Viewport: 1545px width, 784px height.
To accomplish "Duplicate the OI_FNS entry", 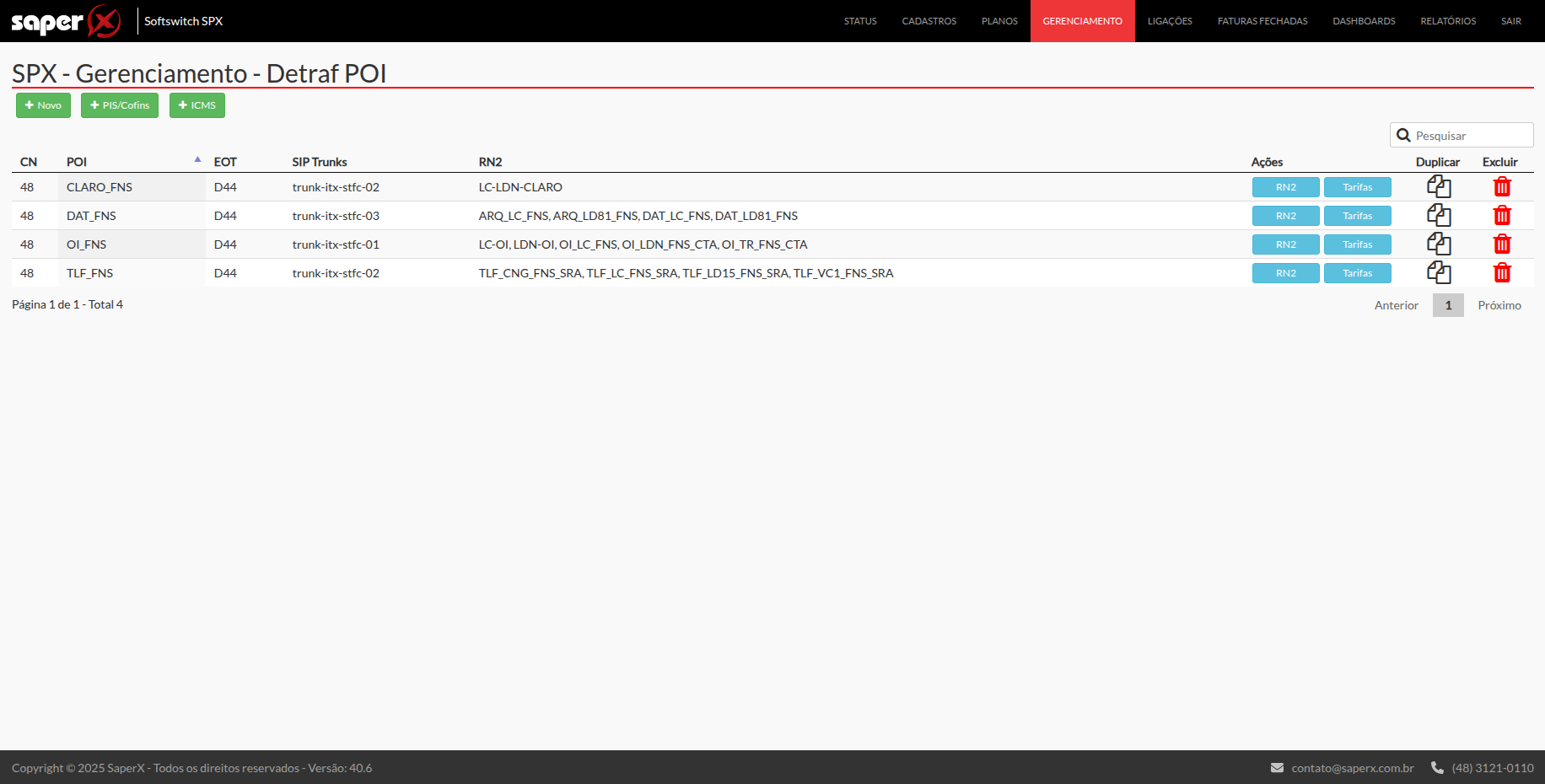I will [1438, 244].
